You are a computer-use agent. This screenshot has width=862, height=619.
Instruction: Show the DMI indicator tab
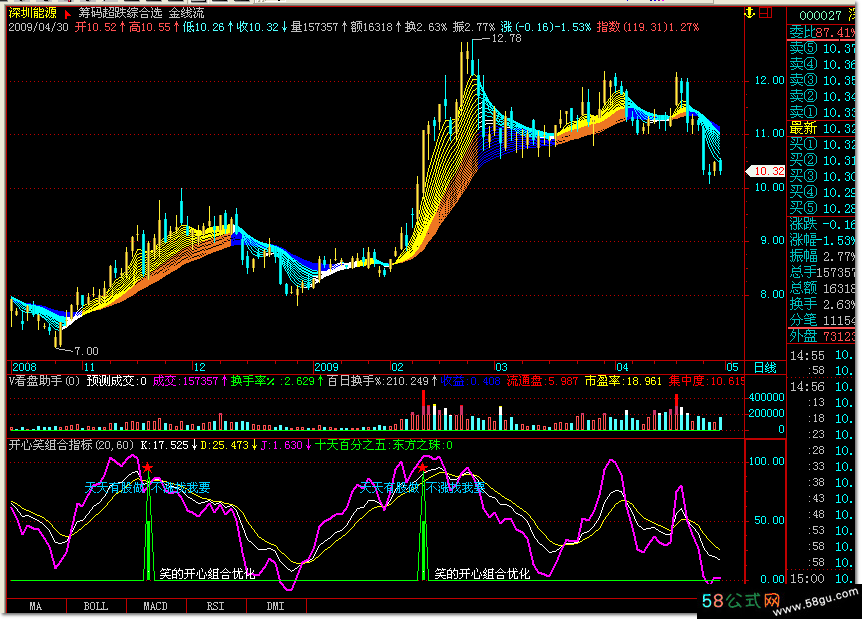(x=274, y=606)
